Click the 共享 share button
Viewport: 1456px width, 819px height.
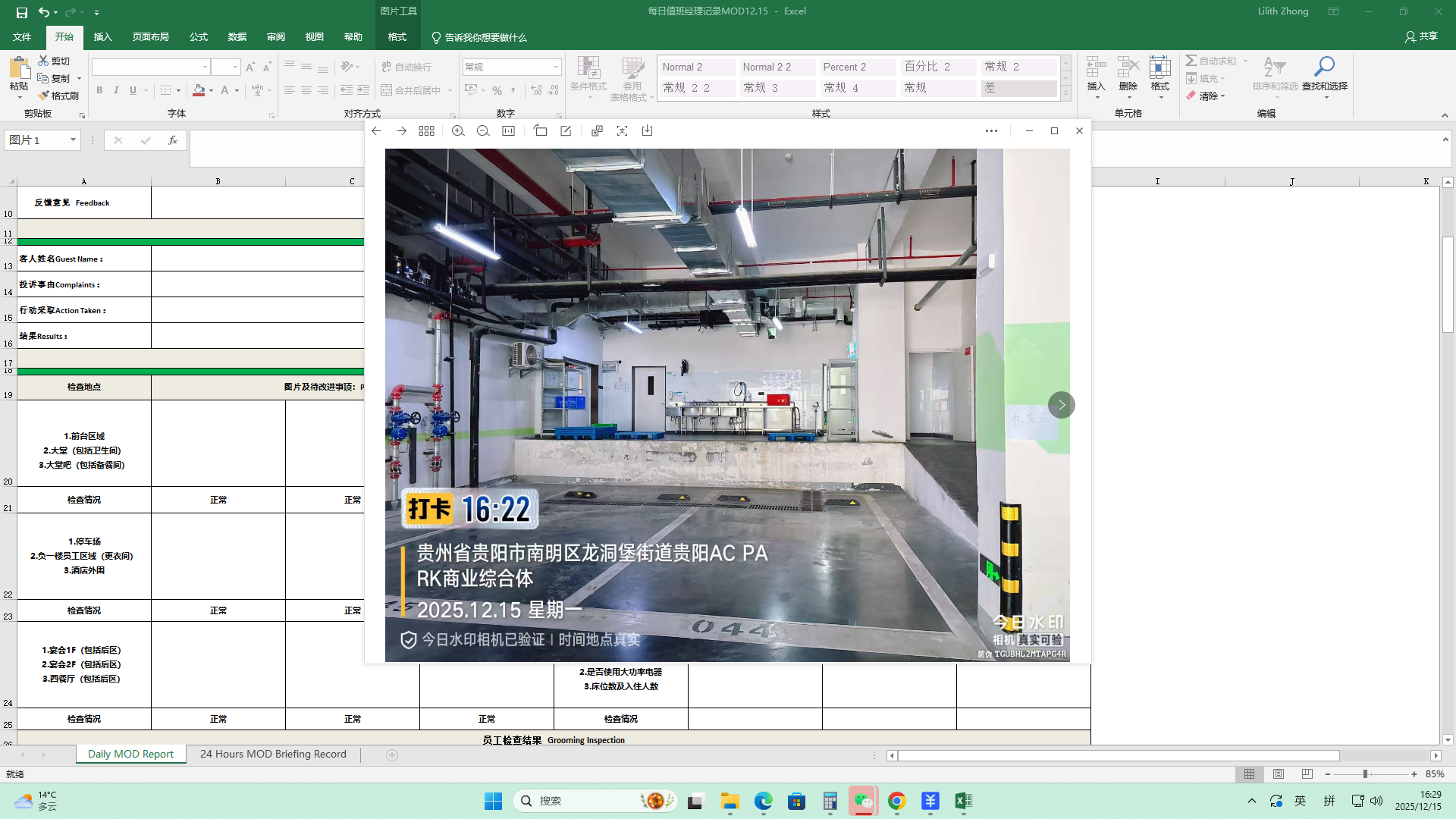(x=1421, y=36)
